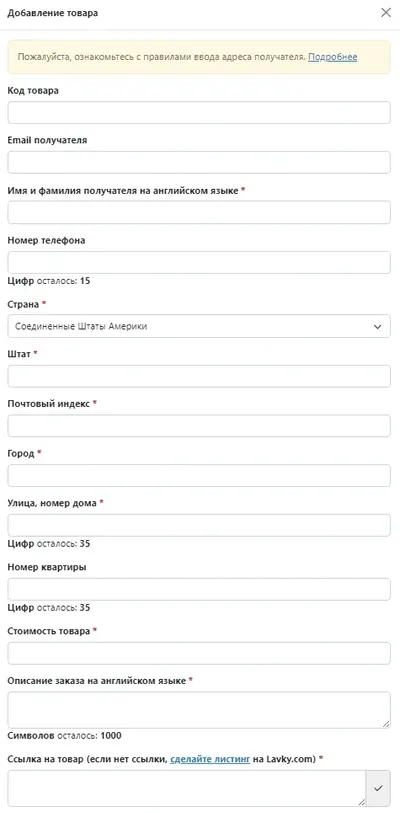Open the Подробнее link in the notice
Screen dimensions: 400x813
tap(333, 57)
